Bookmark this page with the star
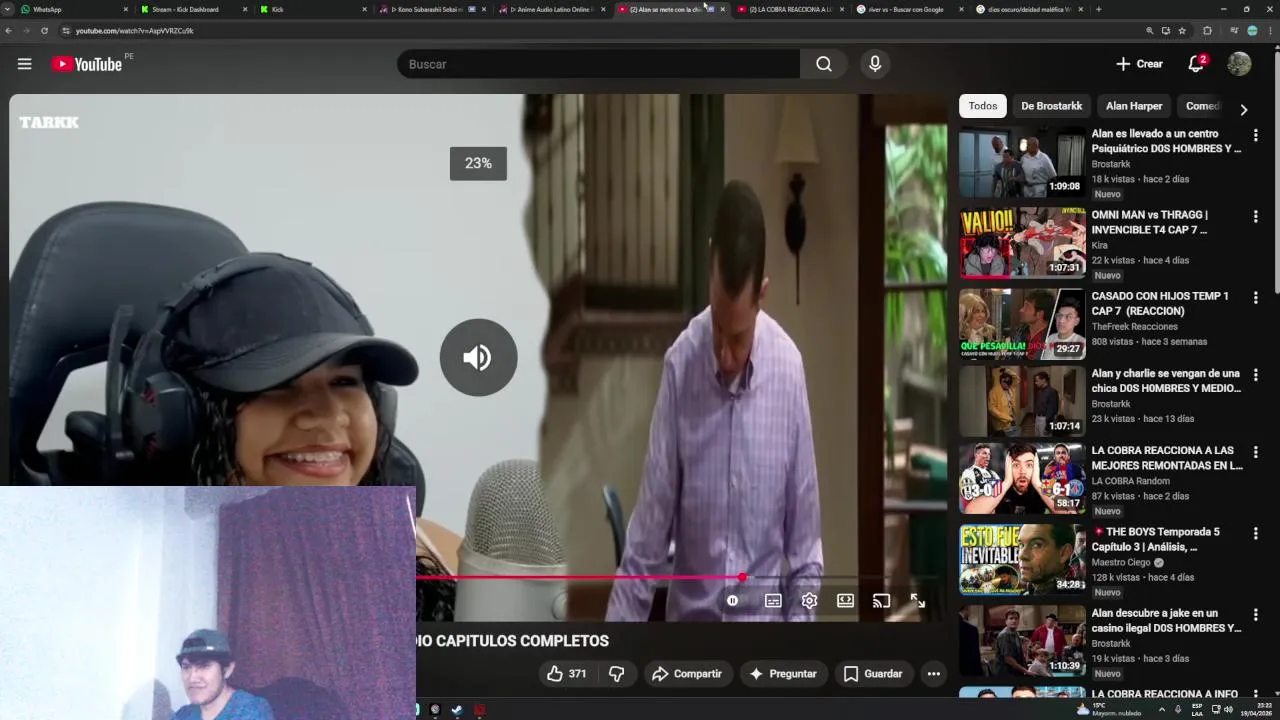The width and height of the screenshot is (1280, 720). point(1182,31)
